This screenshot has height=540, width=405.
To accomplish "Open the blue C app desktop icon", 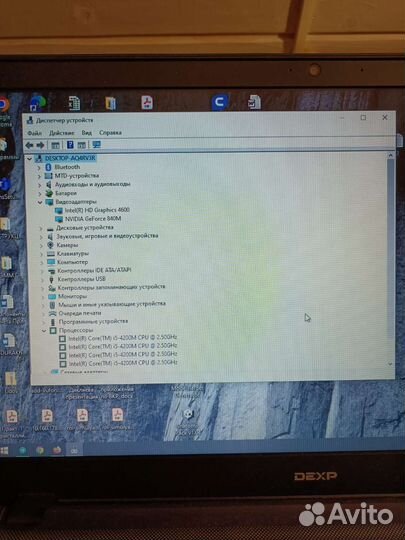I will 219,103.
